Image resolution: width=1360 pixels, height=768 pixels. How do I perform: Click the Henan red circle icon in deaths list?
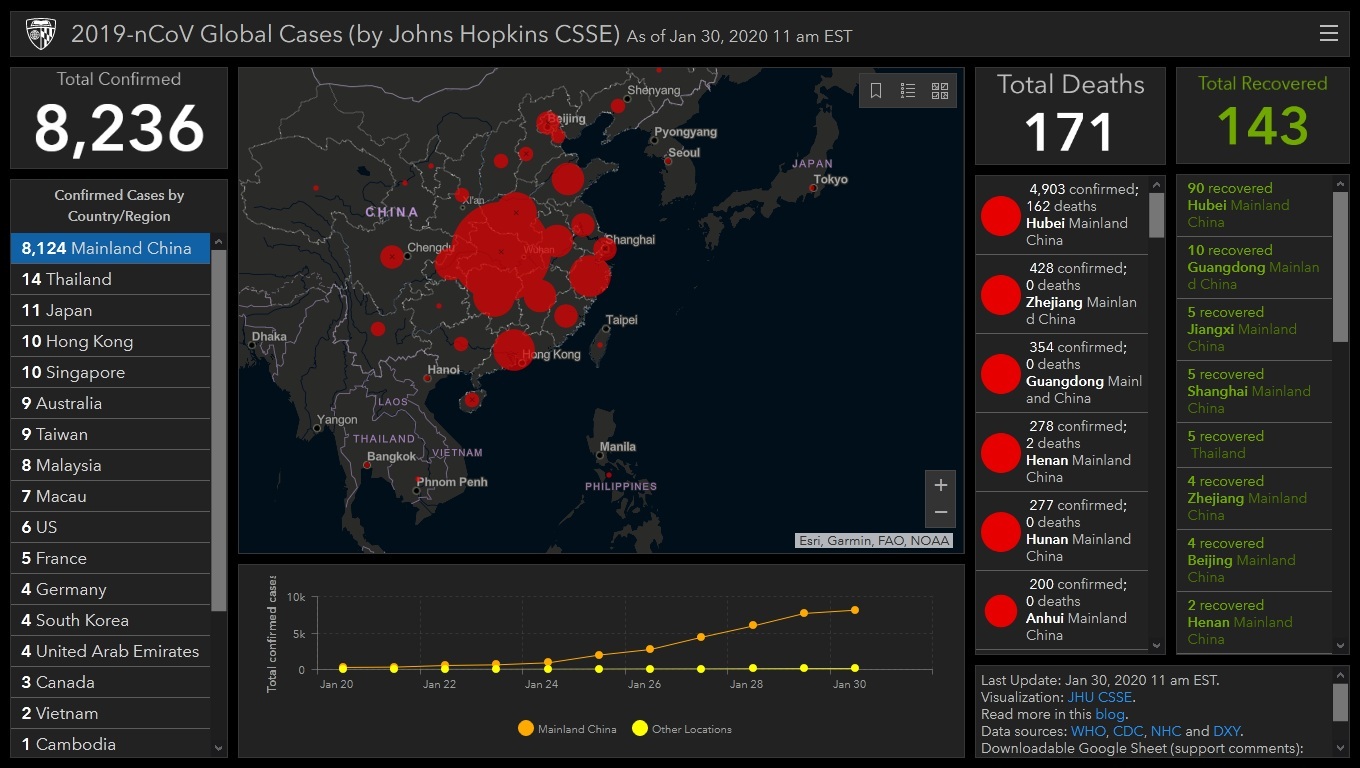coord(1000,453)
